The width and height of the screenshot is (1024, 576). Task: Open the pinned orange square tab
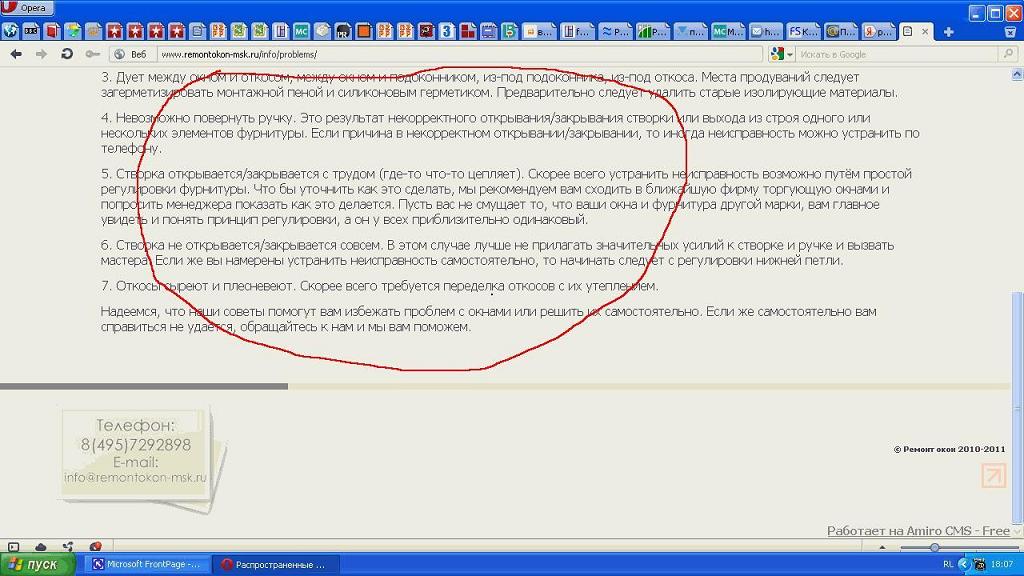coord(364,31)
